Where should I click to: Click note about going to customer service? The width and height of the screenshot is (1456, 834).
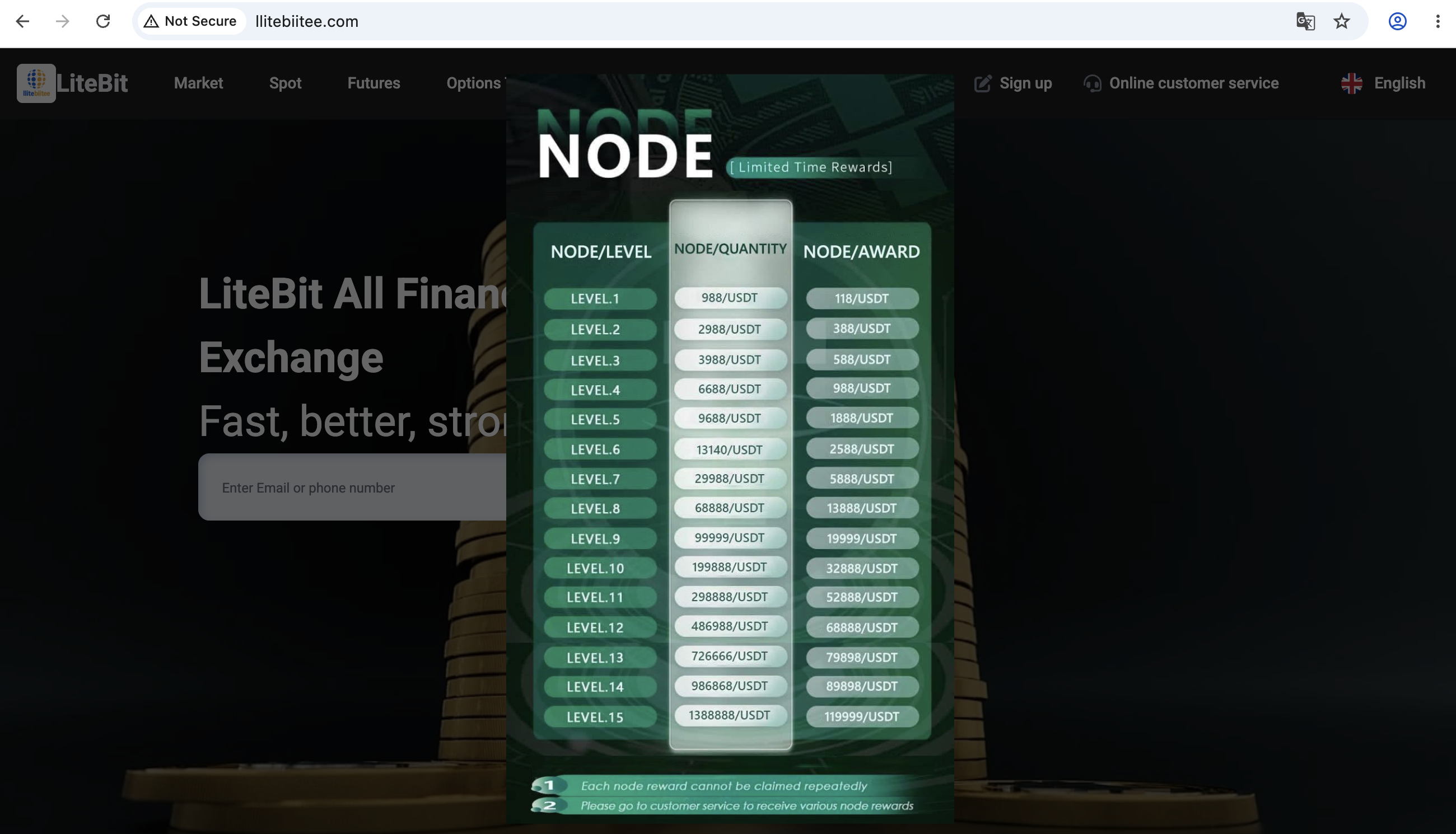(747, 806)
